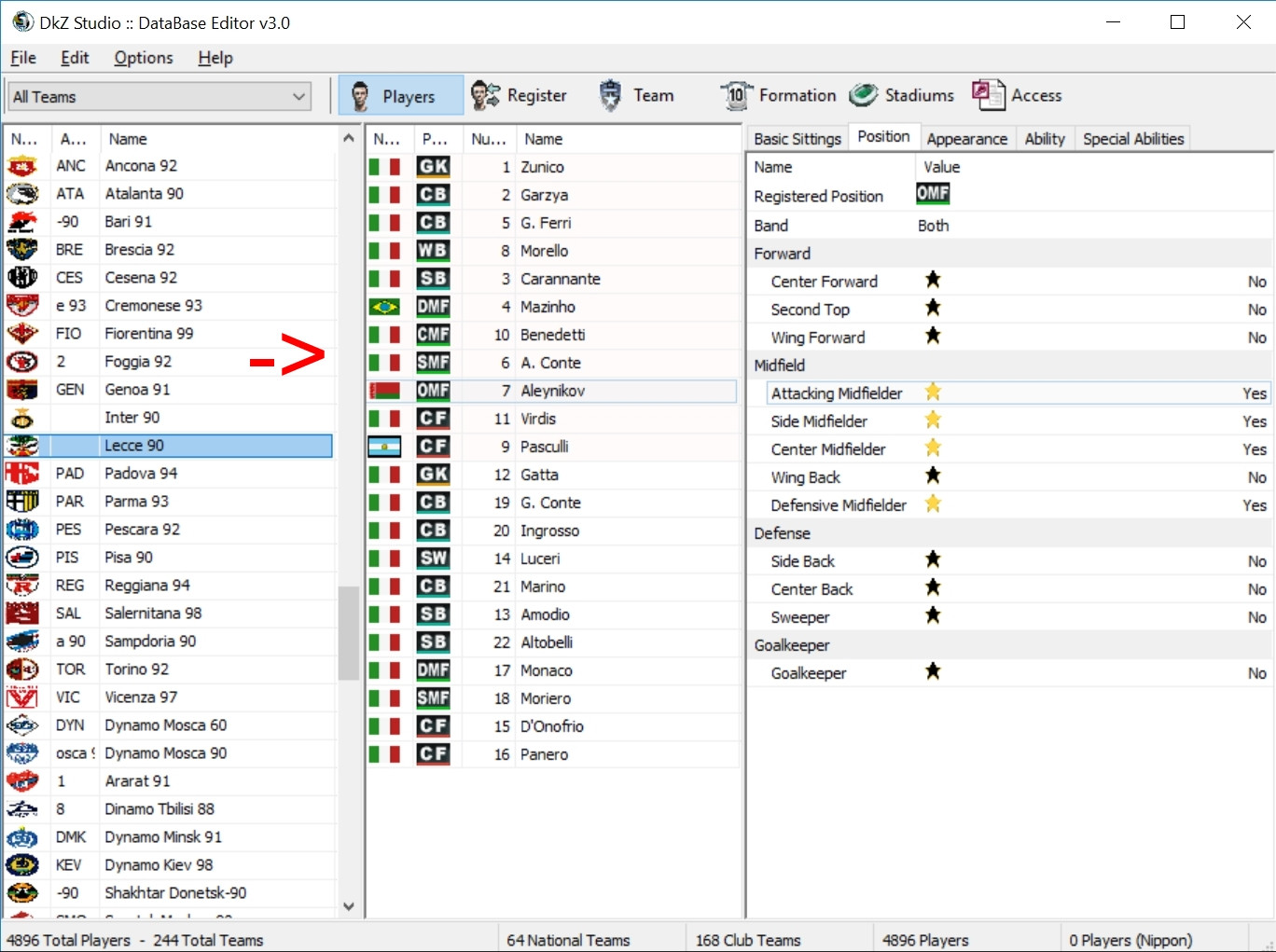
Task: Select player Virdis in the list
Action: (552, 419)
